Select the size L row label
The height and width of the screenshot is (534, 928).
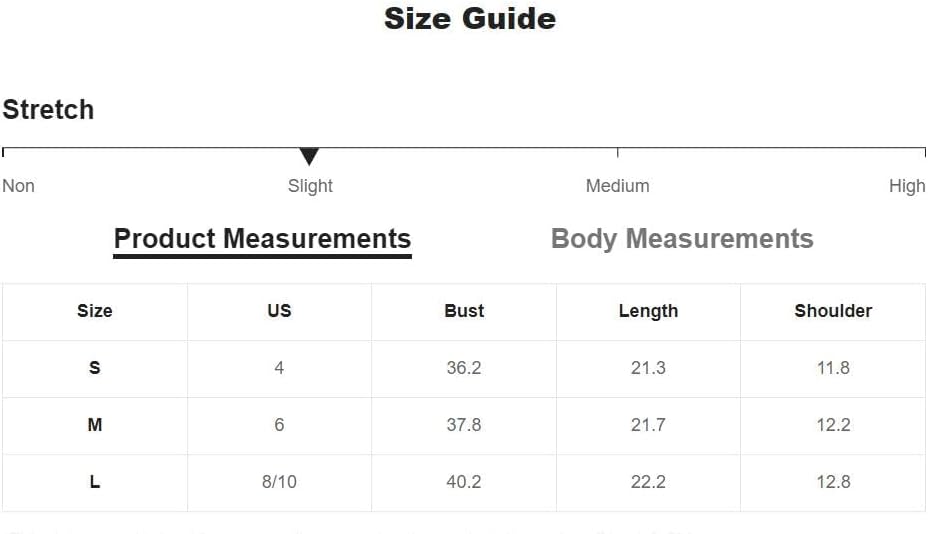tap(95, 482)
